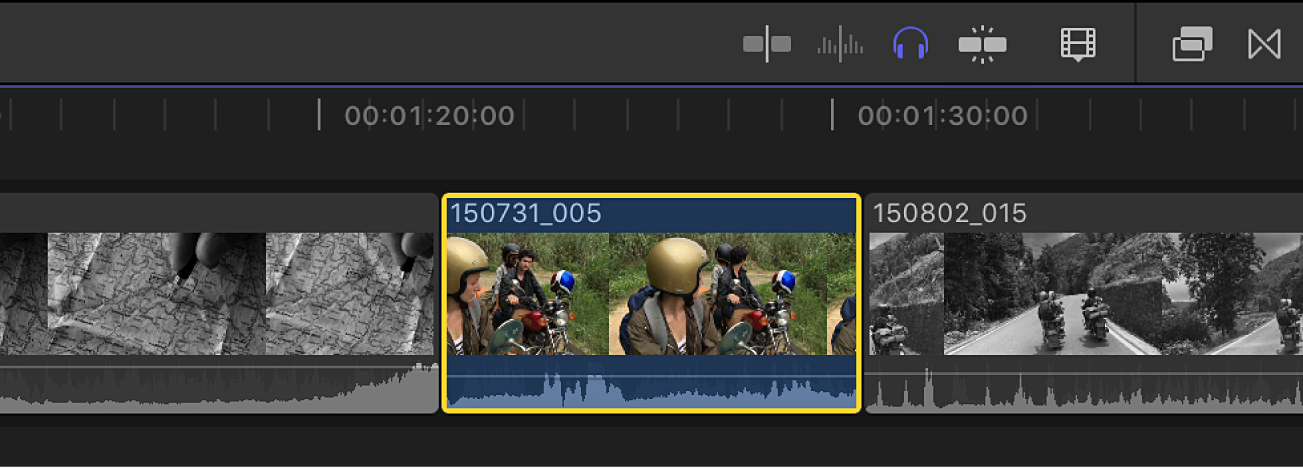Viewport: 1303px width, 468px height.
Task: Turn off clip soloing (headphones icon)
Action: [910, 44]
